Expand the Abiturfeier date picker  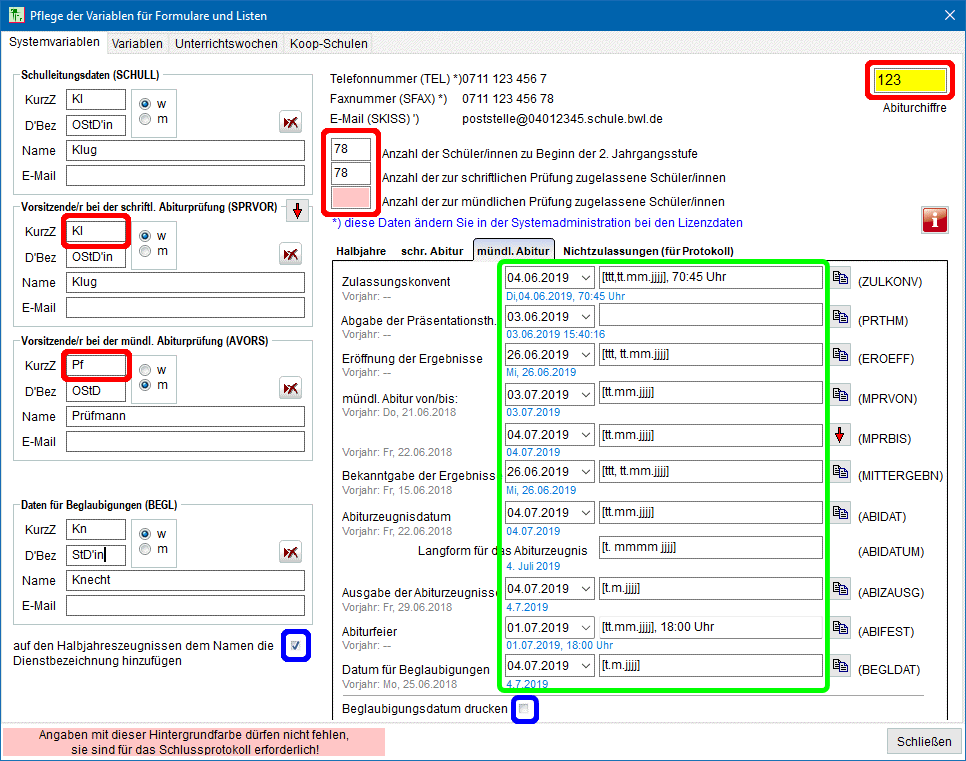click(585, 628)
